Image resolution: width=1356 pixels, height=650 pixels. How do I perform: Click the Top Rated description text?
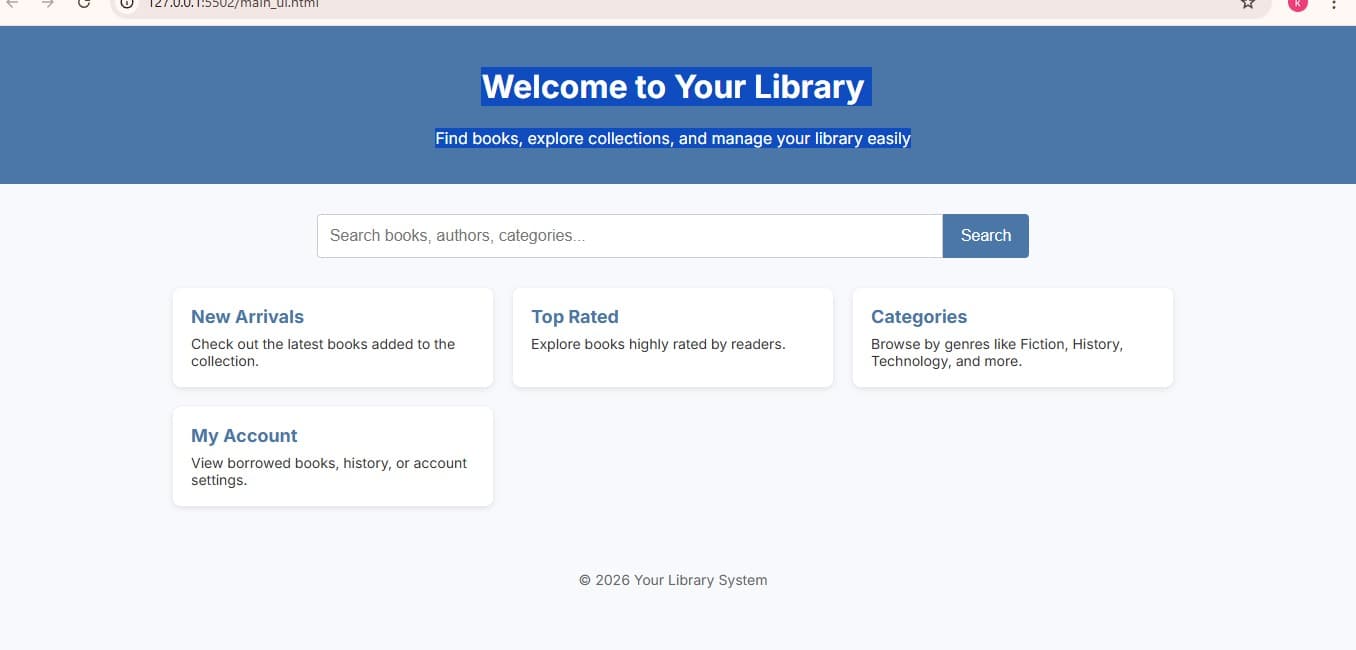point(656,343)
